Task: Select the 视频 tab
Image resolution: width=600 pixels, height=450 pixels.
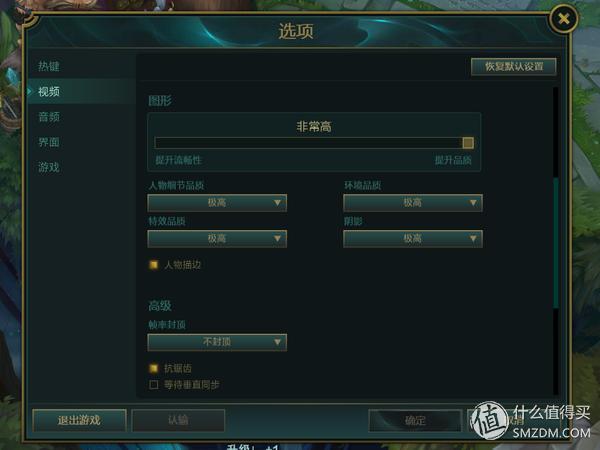Action: [49, 91]
